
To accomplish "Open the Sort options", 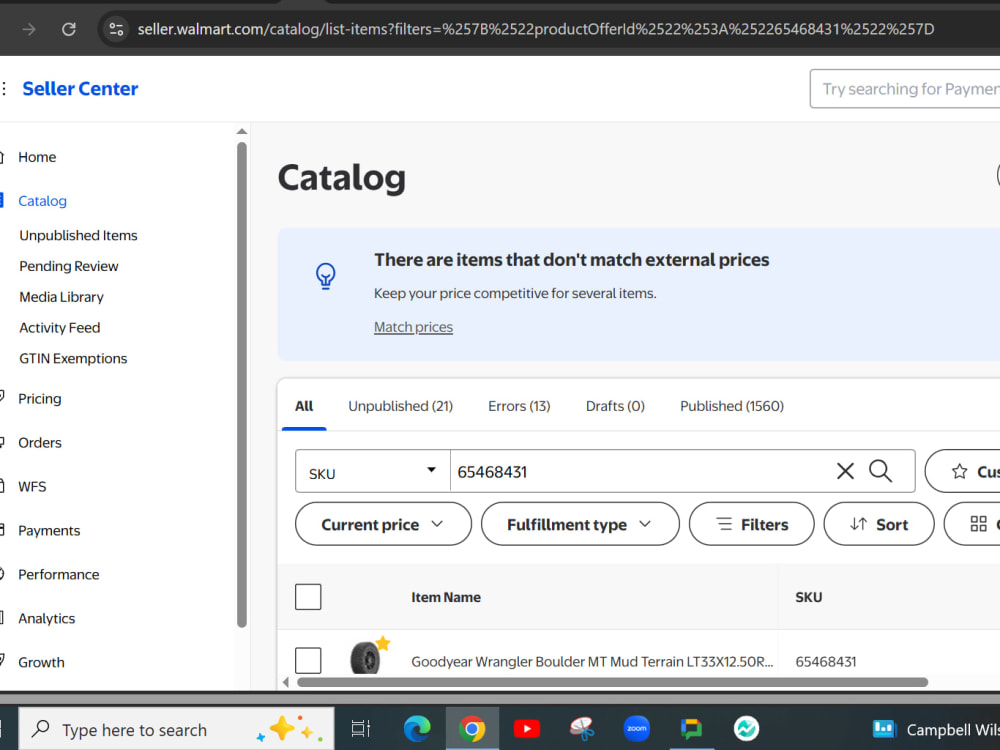I will (879, 524).
